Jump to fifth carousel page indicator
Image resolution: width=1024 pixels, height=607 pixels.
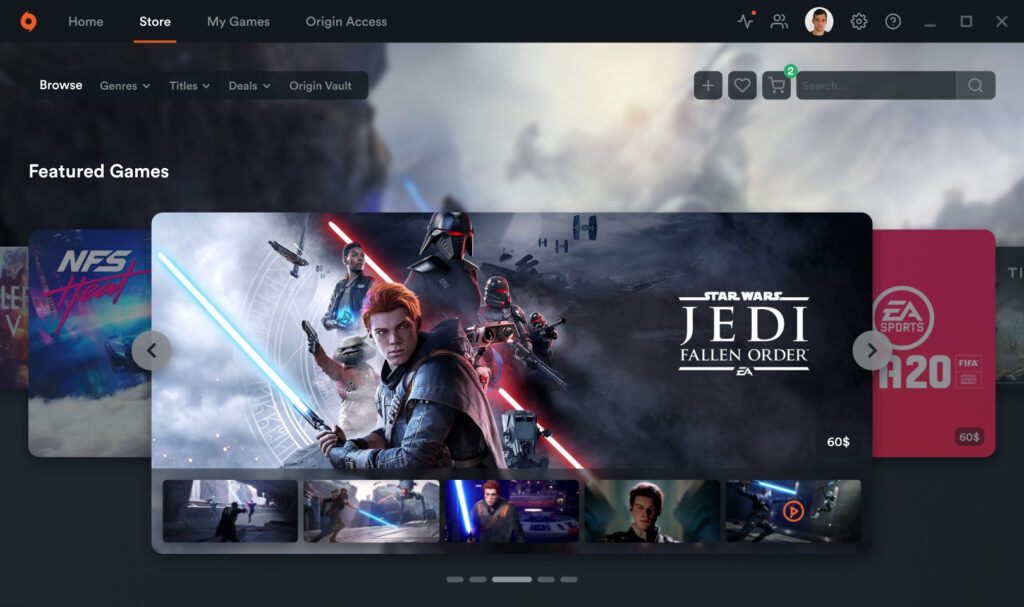(x=569, y=580)
